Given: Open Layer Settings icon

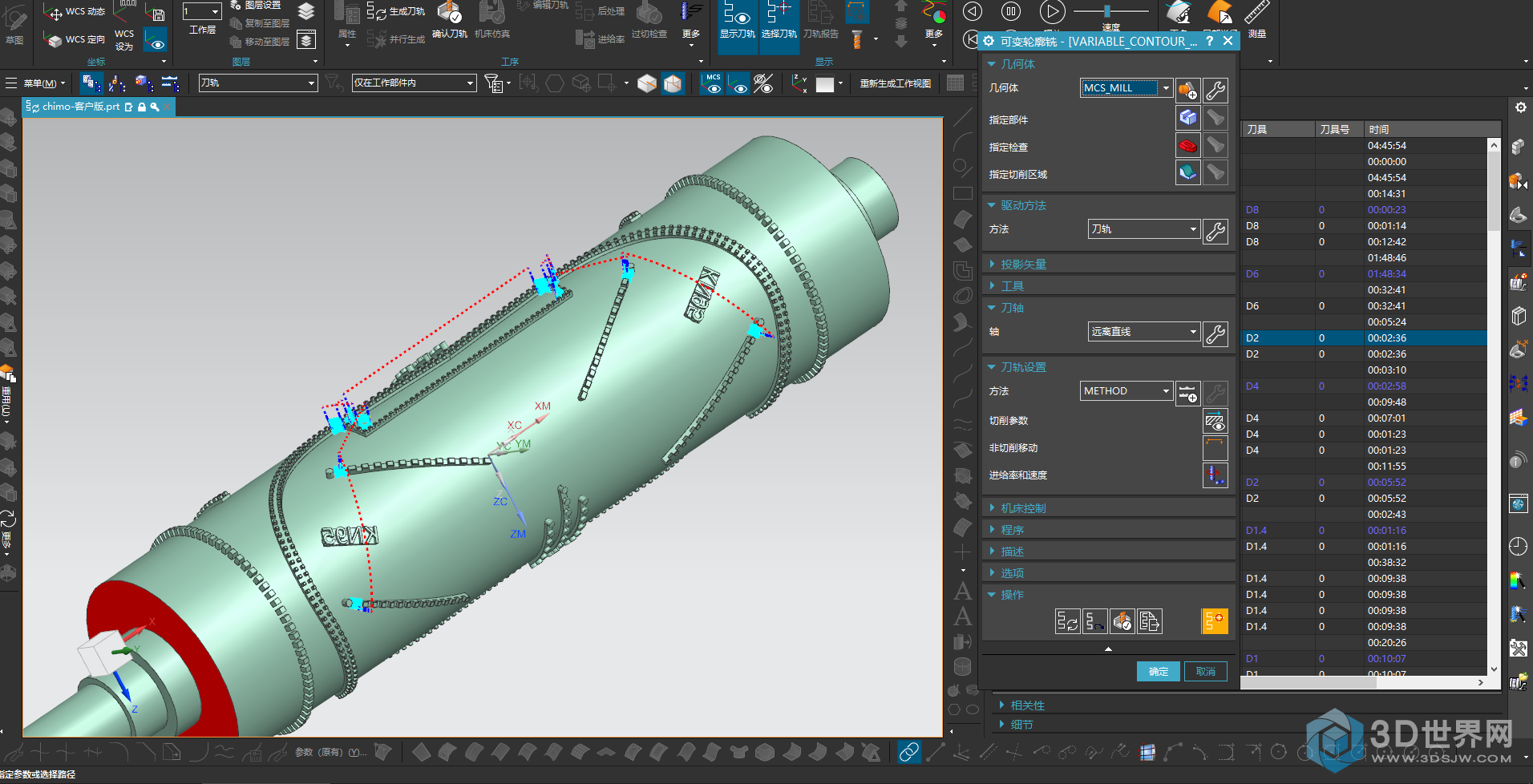Looking at the screenshot, I should click(x=256, y=6).
